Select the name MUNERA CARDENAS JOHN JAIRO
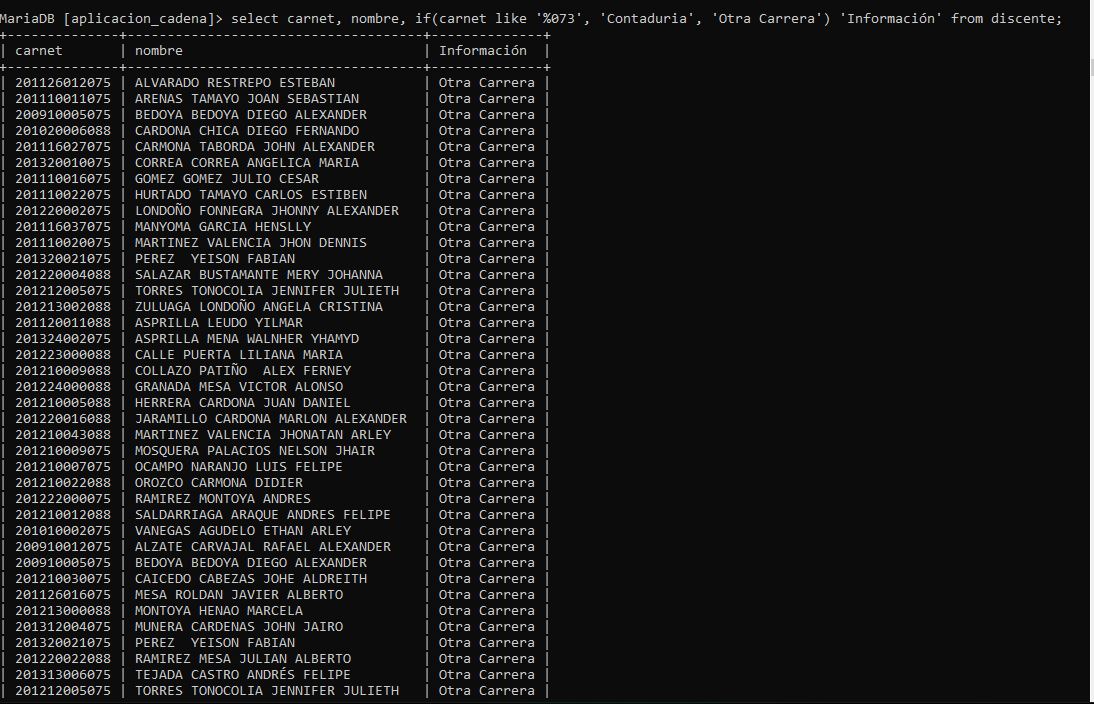Image resolution: width=1094 pixels, height=704 pixels. tap(239, 627)
